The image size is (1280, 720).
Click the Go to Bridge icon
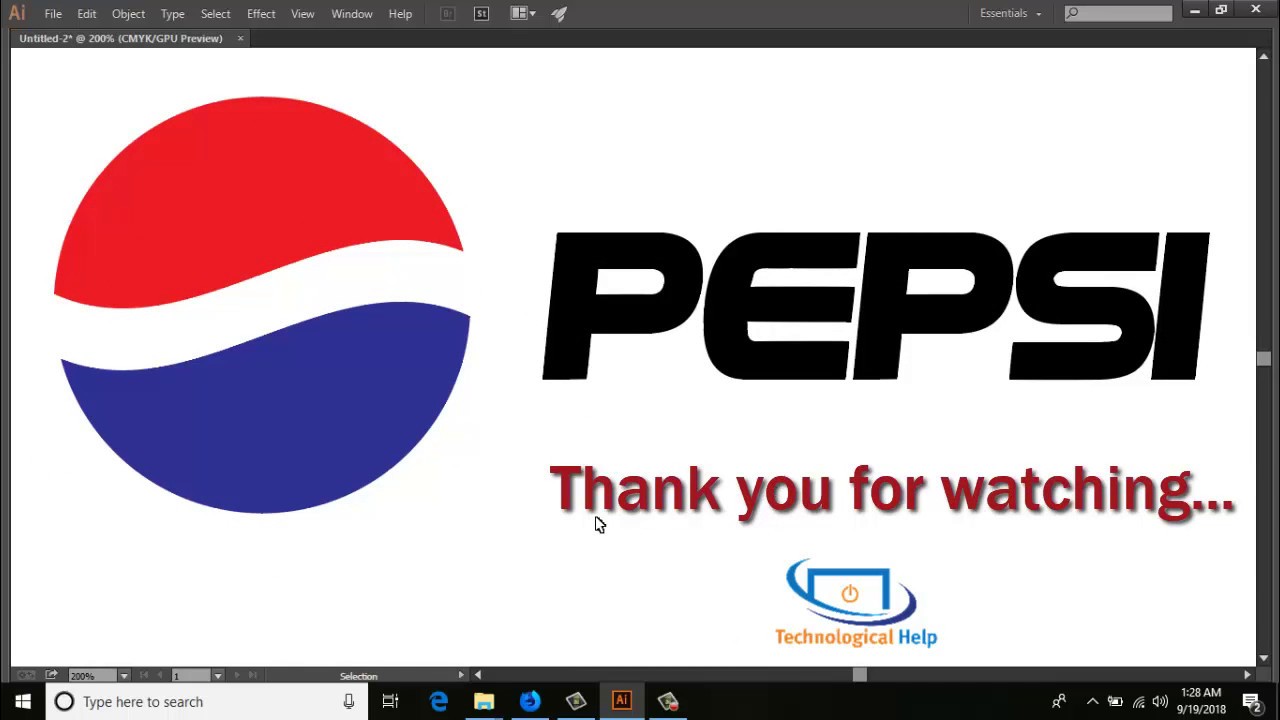click(x=447, y=14)
